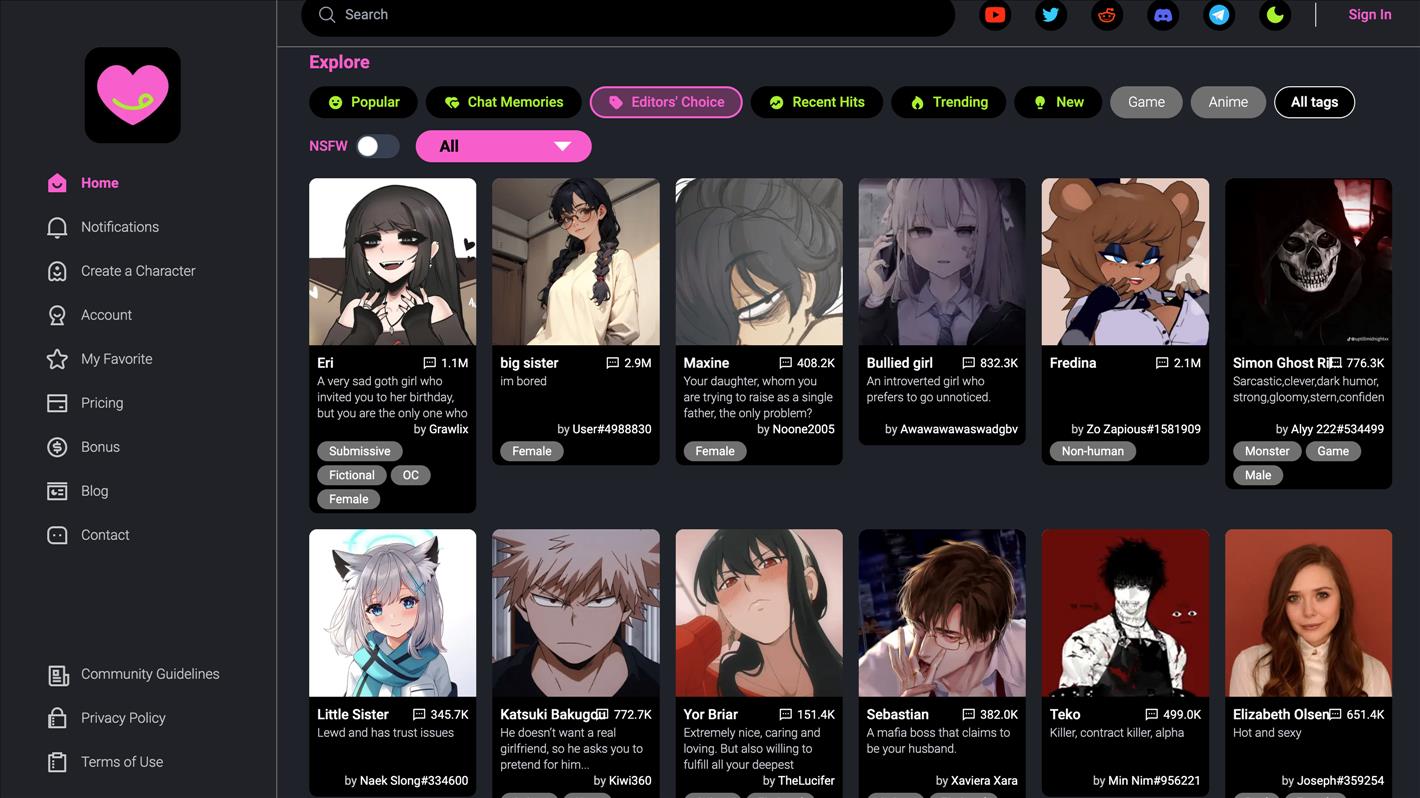This screenshot has width=1420, height=798.
Task: Open the YouTube social icon
Action: tap(994, 15)
